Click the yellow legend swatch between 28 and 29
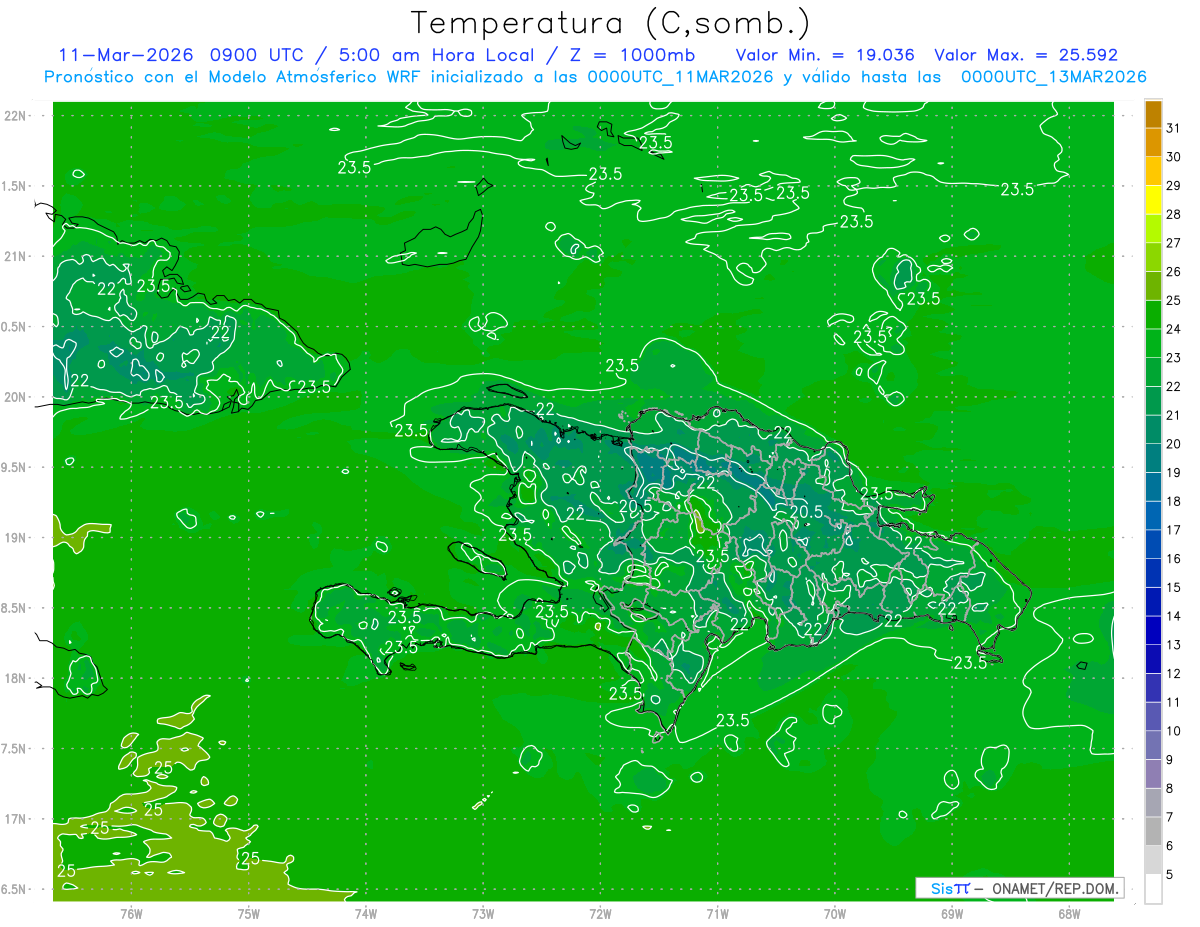Viewport: 1200px width, 927px height. (x=1153, y=199)
